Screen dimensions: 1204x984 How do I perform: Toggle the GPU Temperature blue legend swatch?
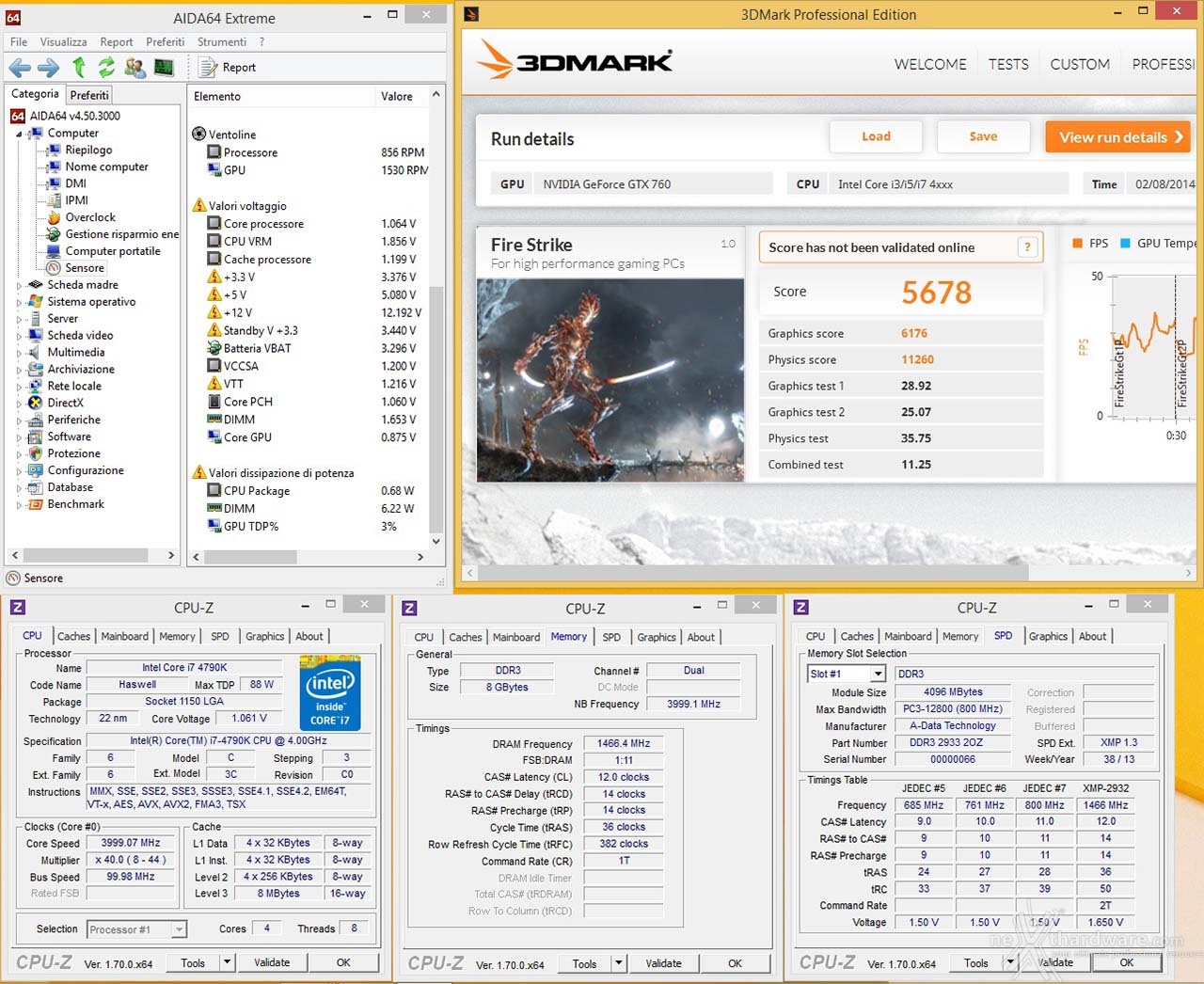click(1125, 243)
